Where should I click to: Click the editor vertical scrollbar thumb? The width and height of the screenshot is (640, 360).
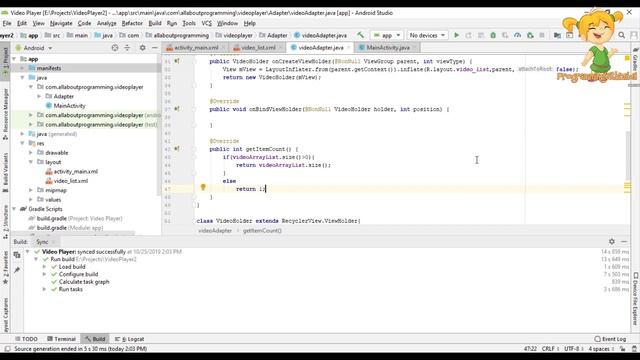coord(628,156)
